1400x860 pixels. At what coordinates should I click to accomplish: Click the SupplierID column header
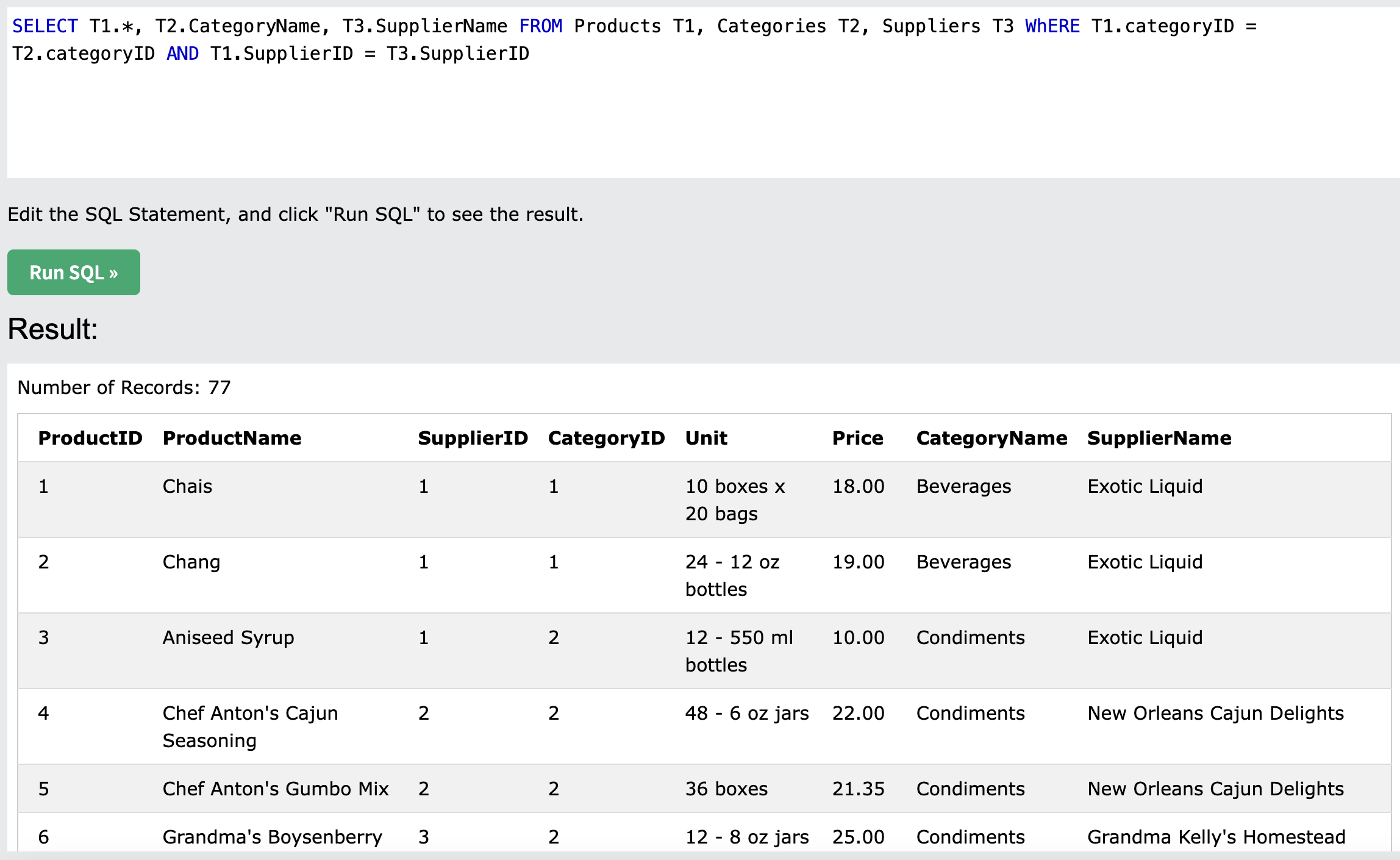click(473, 438)
